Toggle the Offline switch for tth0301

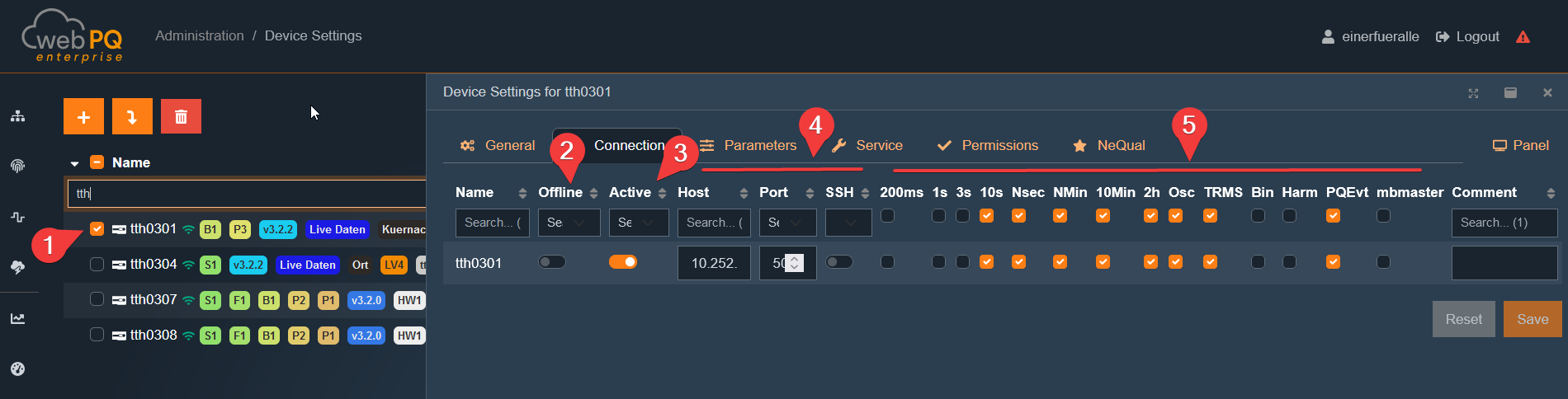[552, 262]
